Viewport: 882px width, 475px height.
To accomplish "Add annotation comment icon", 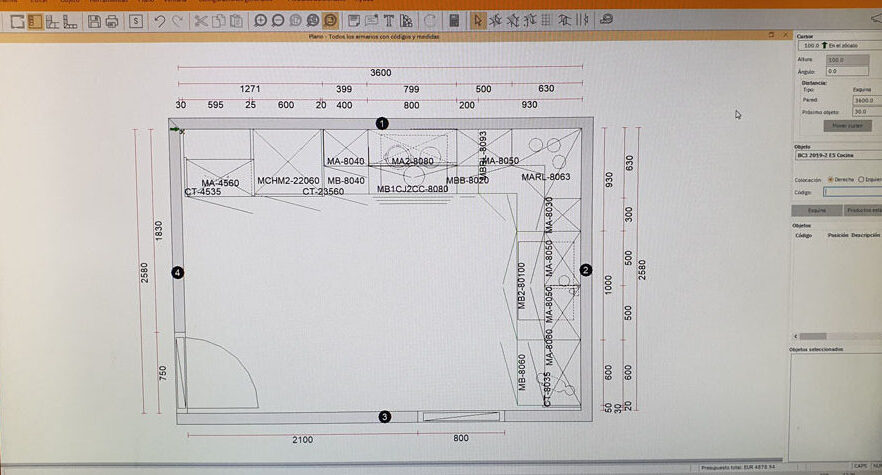I will (x=371, y=21).
